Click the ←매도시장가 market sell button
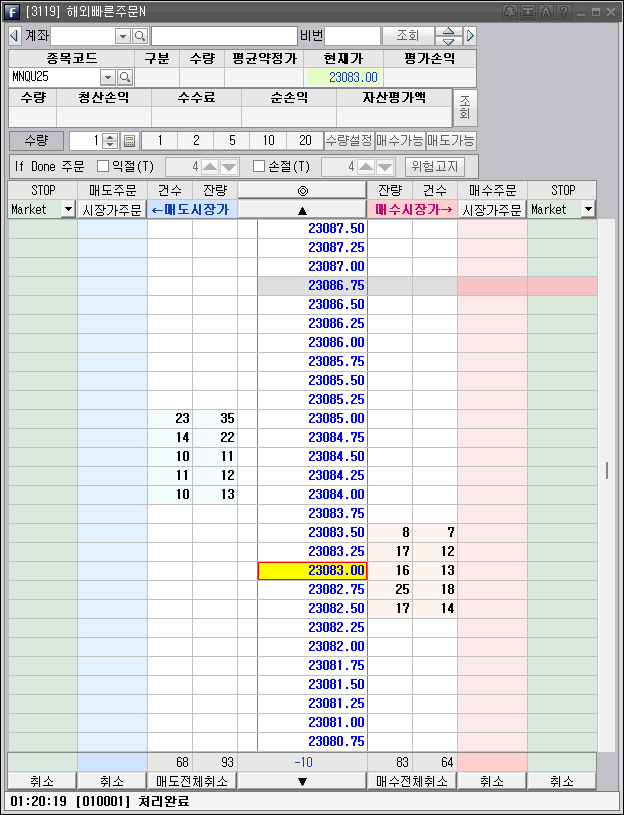Screen dimensions: 624x815 [192, 210]
